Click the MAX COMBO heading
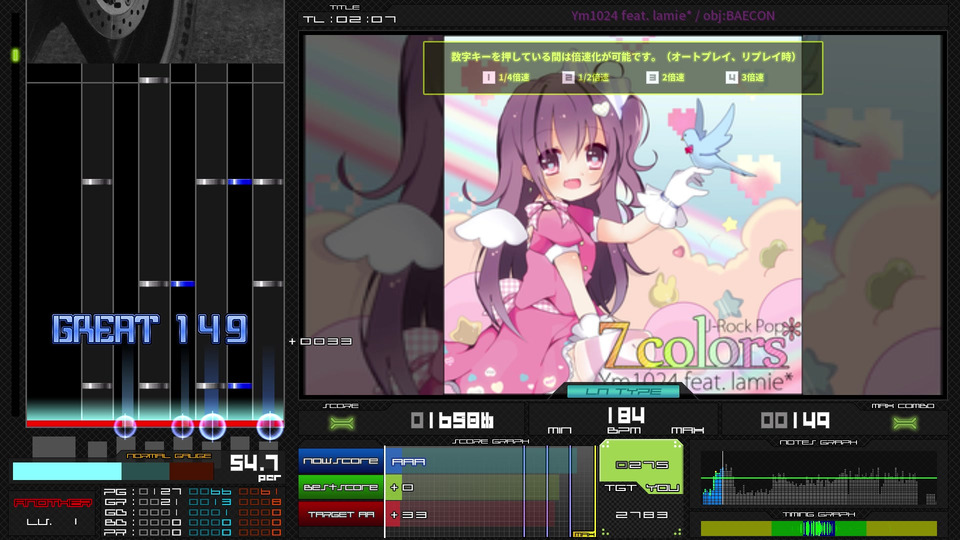The image size is (960, 540). (902, 405)
